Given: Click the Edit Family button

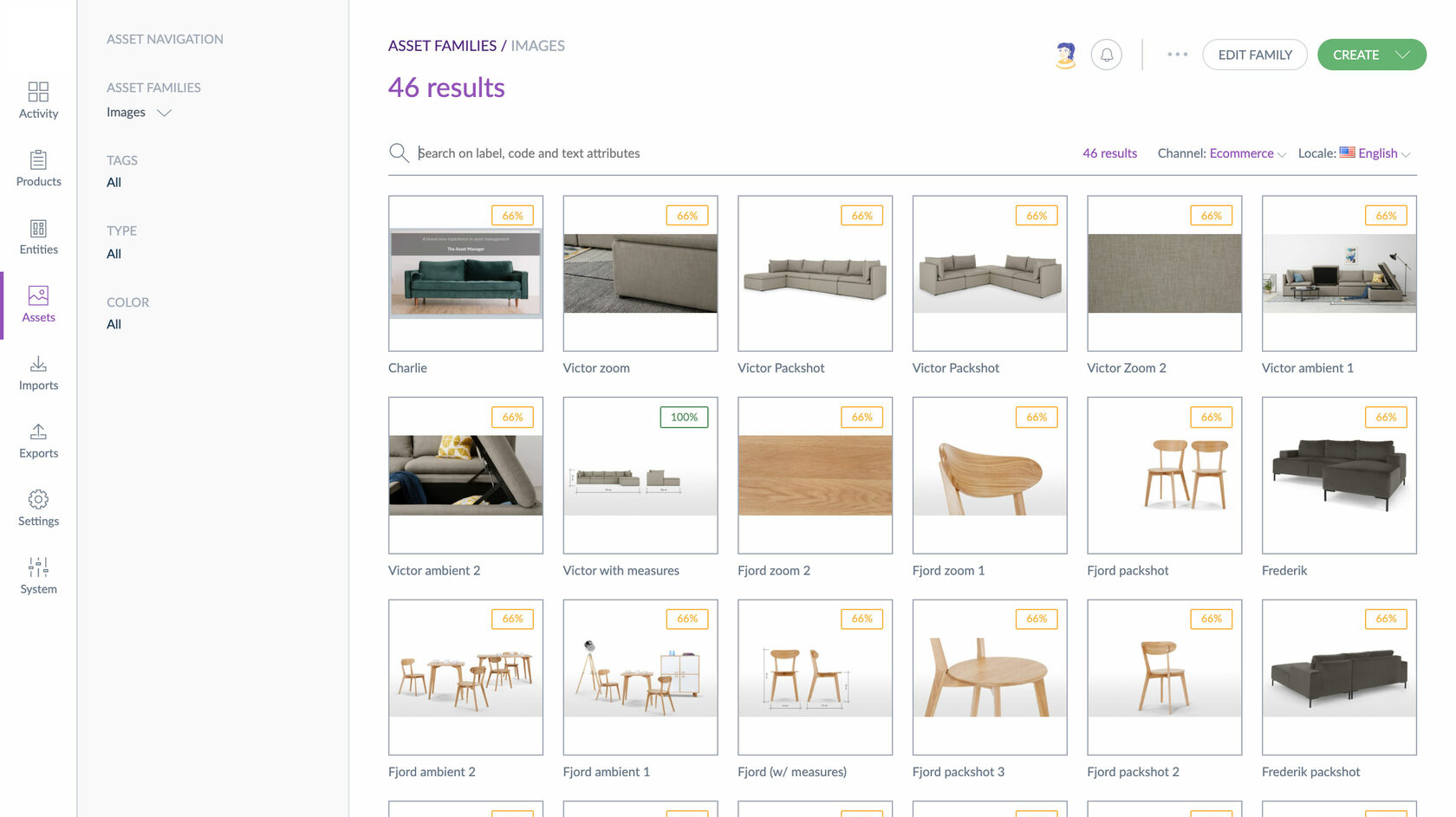Looking at the screenshot, I should coord(1255,55).
